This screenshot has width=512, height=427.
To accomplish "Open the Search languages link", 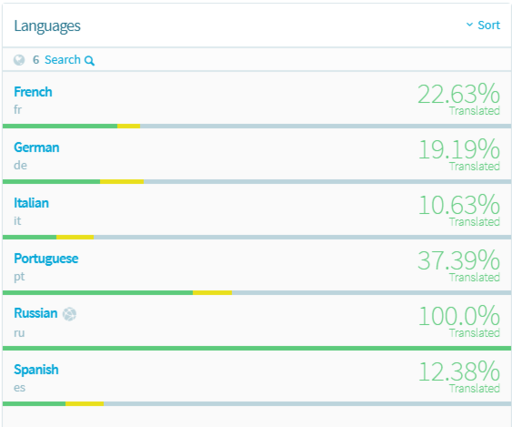I will coord(63,60).
